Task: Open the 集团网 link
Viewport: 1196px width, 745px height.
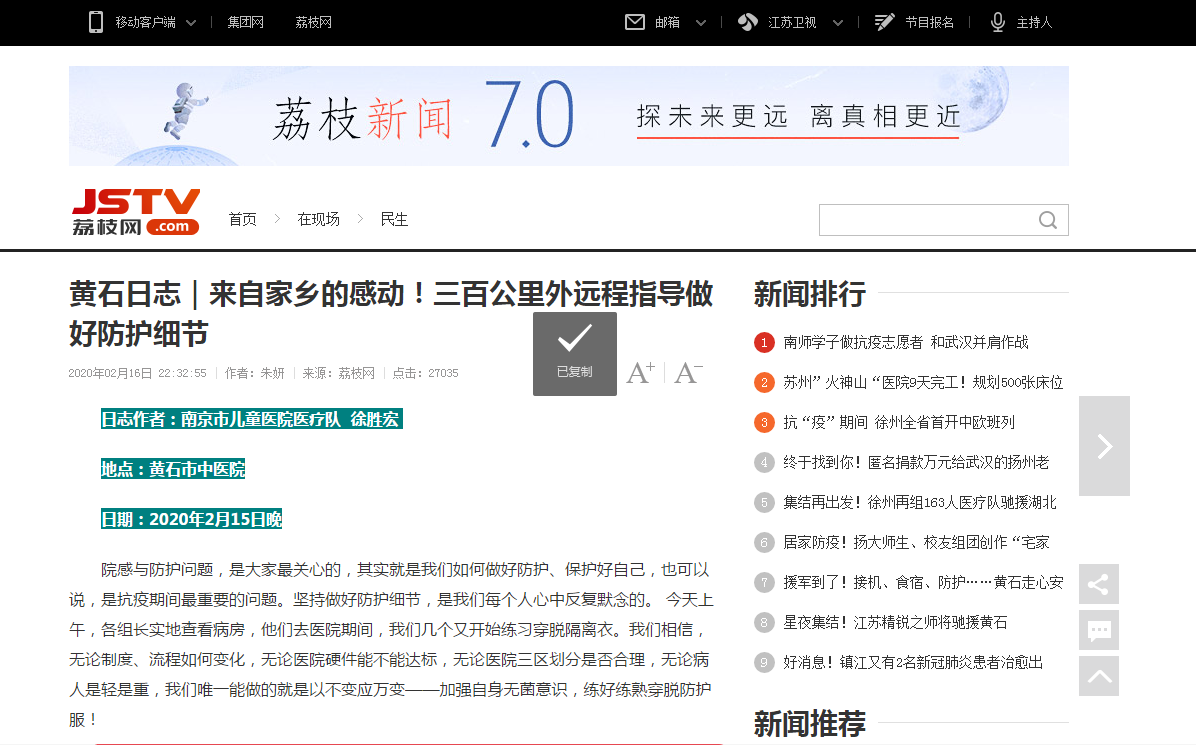Action: coord(245,21)
